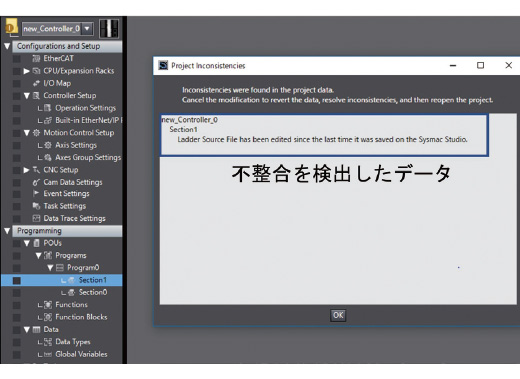Expand the CNC Setup node
Viewport: 520px width, 379px height.
27,170
